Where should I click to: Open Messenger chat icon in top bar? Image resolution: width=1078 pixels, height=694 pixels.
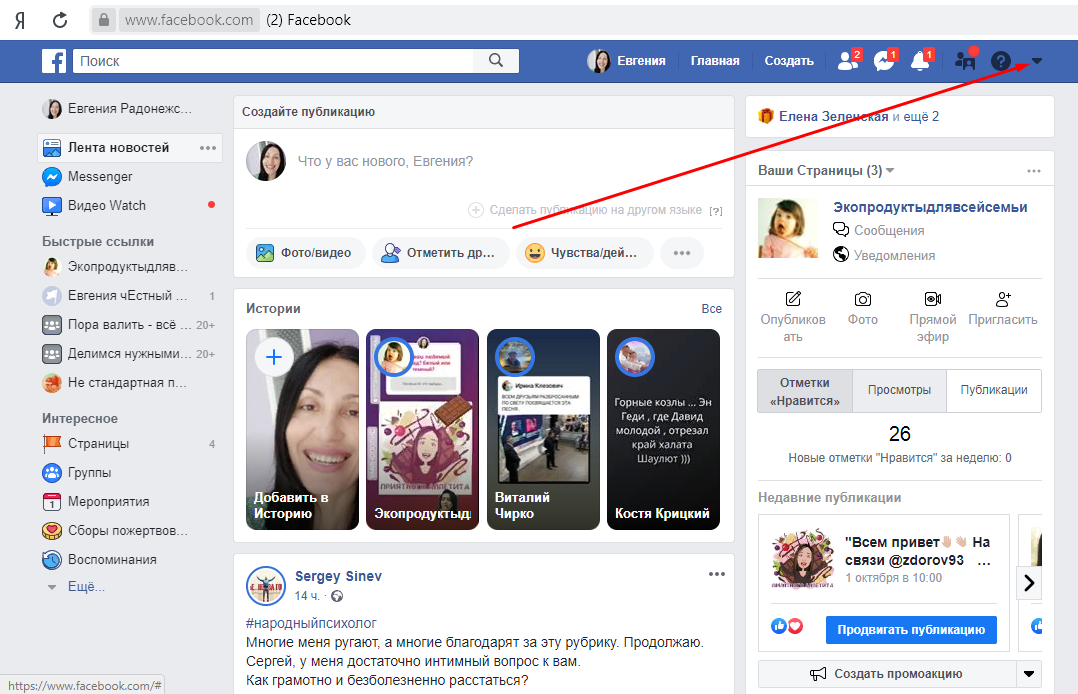point(884,61)
